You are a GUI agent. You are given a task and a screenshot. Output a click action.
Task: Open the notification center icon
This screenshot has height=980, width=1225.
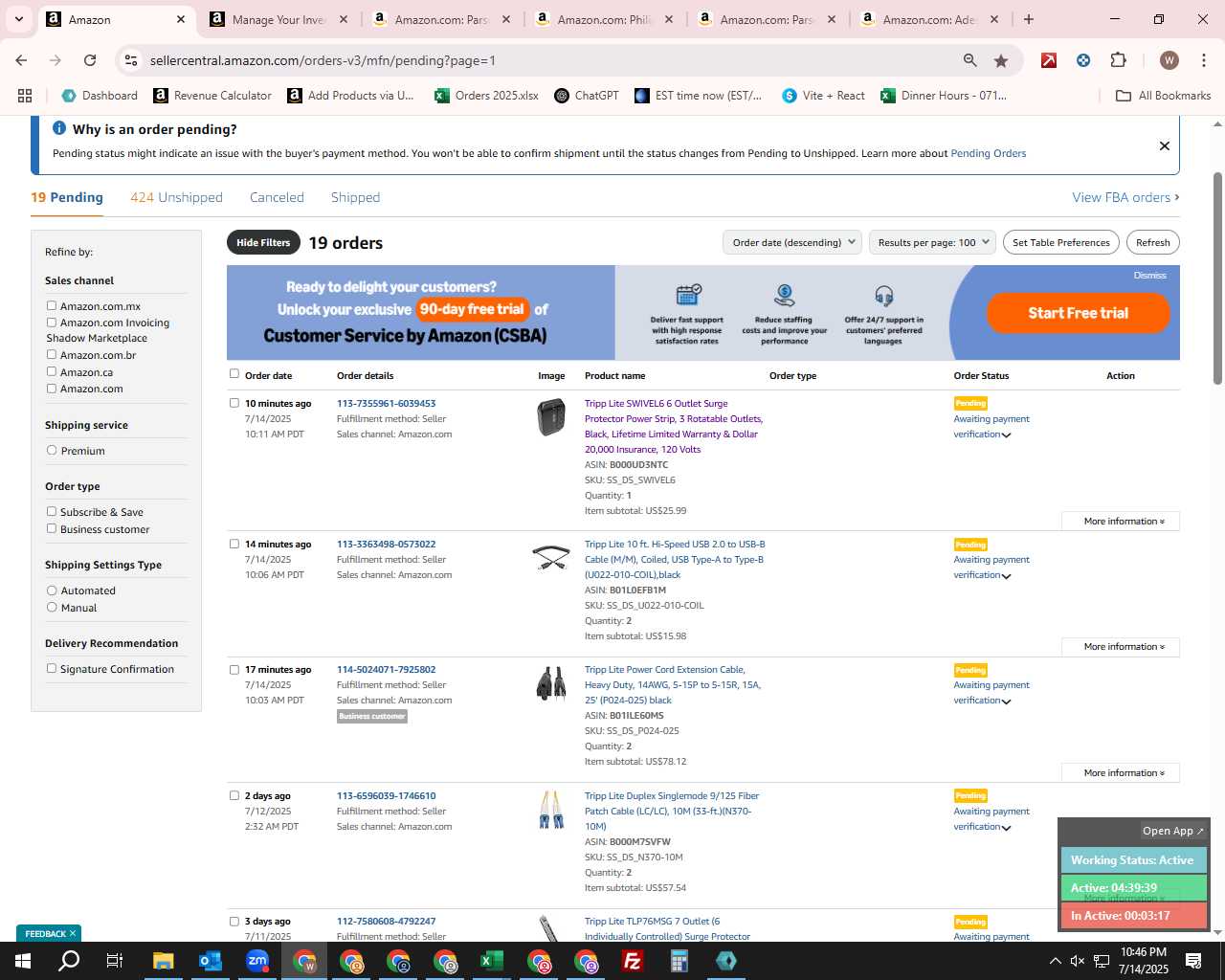coord(1193,961)
